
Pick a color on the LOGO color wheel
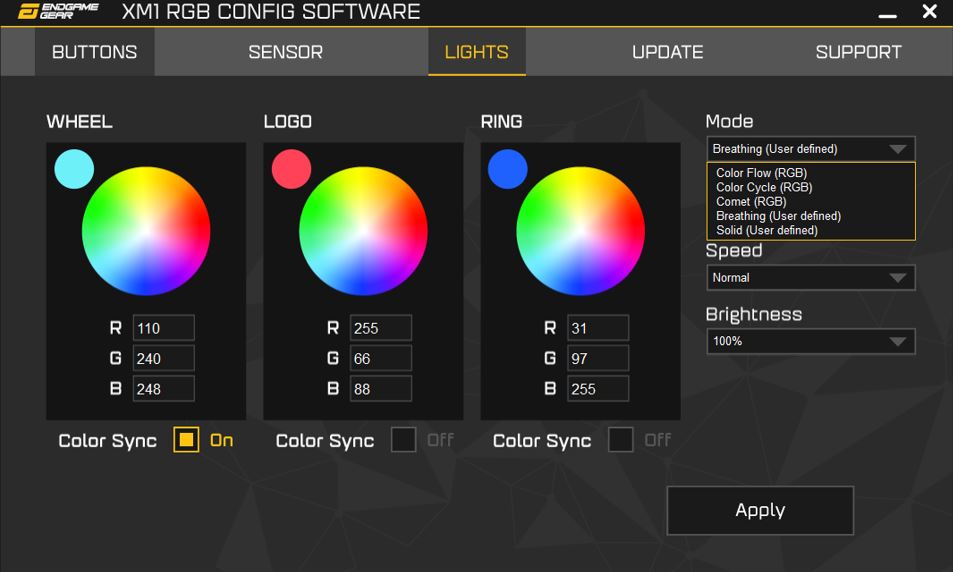click(x=363, y=231)
